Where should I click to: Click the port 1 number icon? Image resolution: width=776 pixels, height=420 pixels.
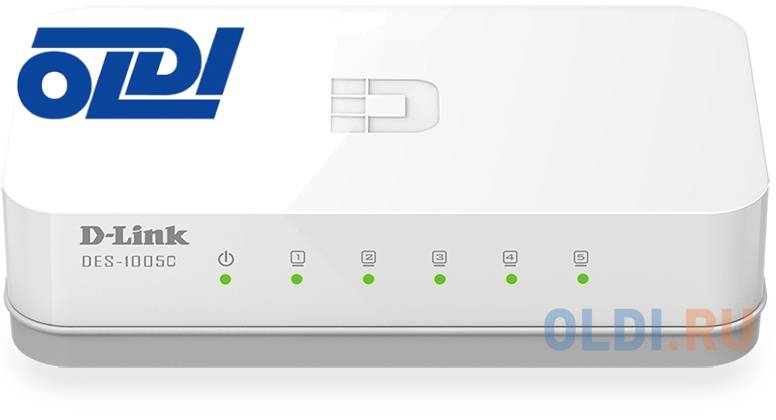click(x=297, y=258)
